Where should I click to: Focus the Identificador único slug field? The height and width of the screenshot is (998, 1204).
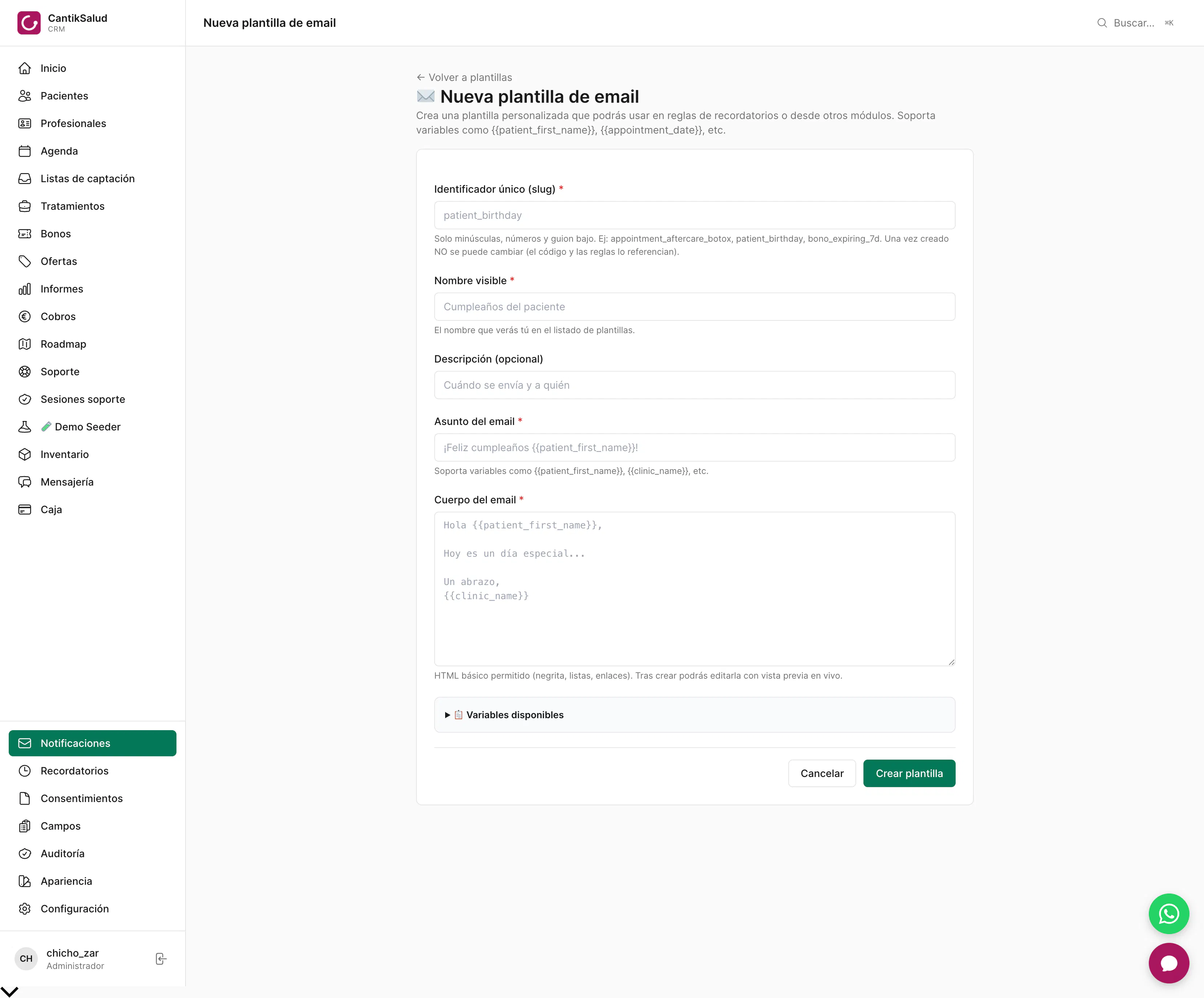point(694,216)
